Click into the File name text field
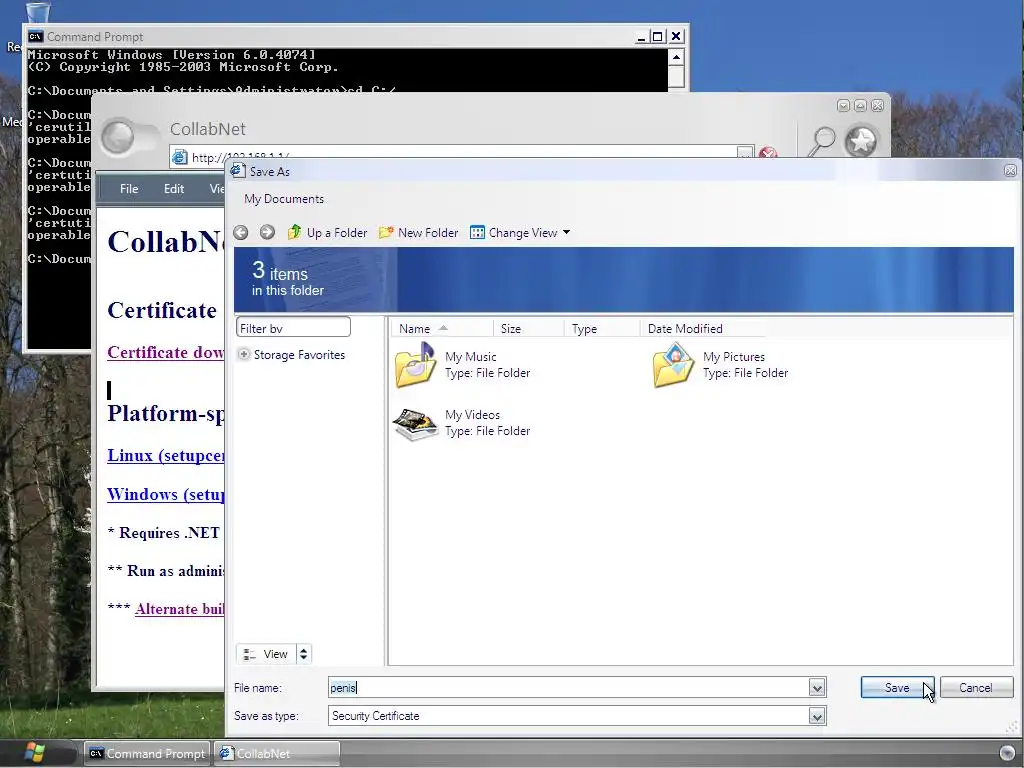This screenshot has width=1024, height=768. tap(568, 687)
